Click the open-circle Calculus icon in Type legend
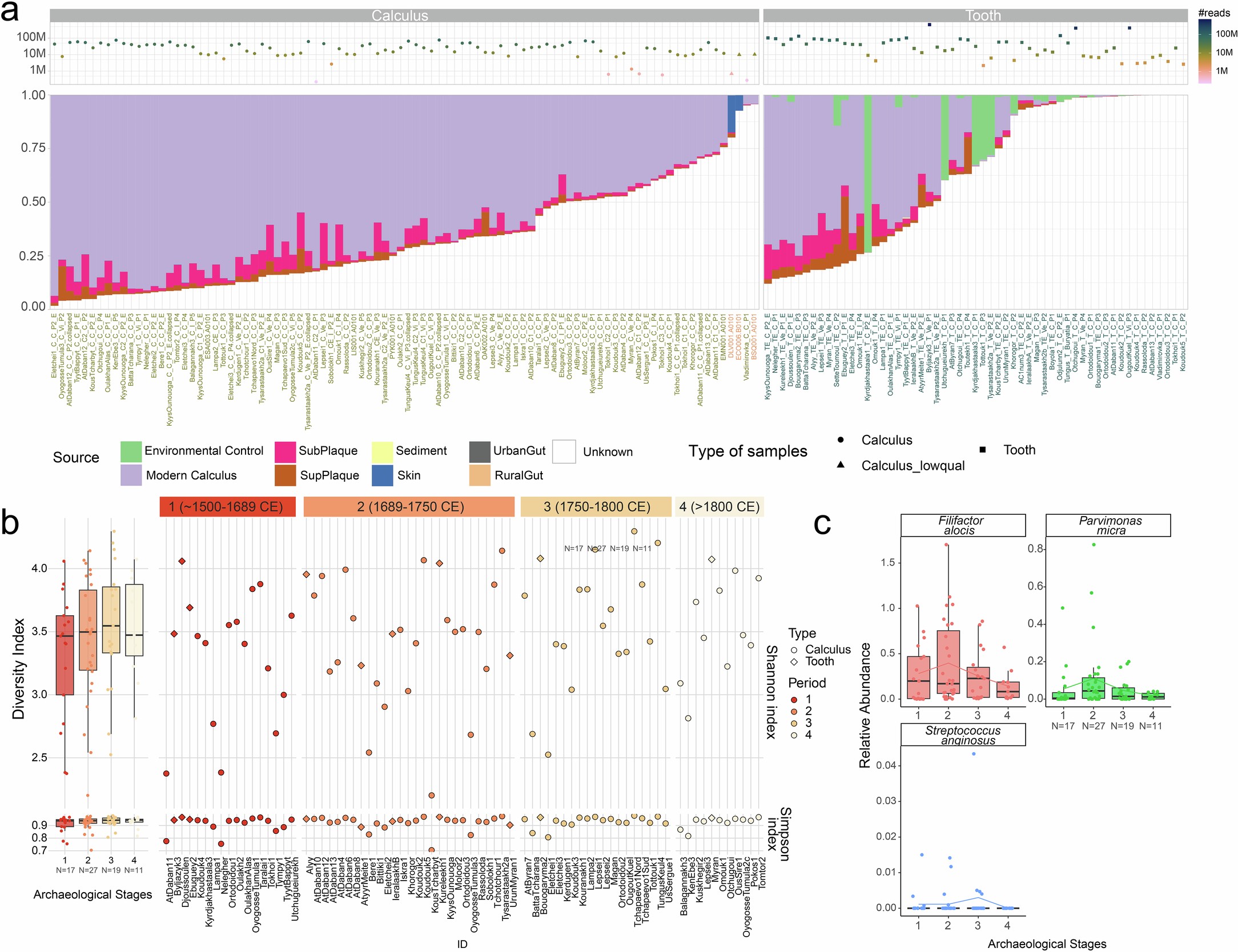 794,650
